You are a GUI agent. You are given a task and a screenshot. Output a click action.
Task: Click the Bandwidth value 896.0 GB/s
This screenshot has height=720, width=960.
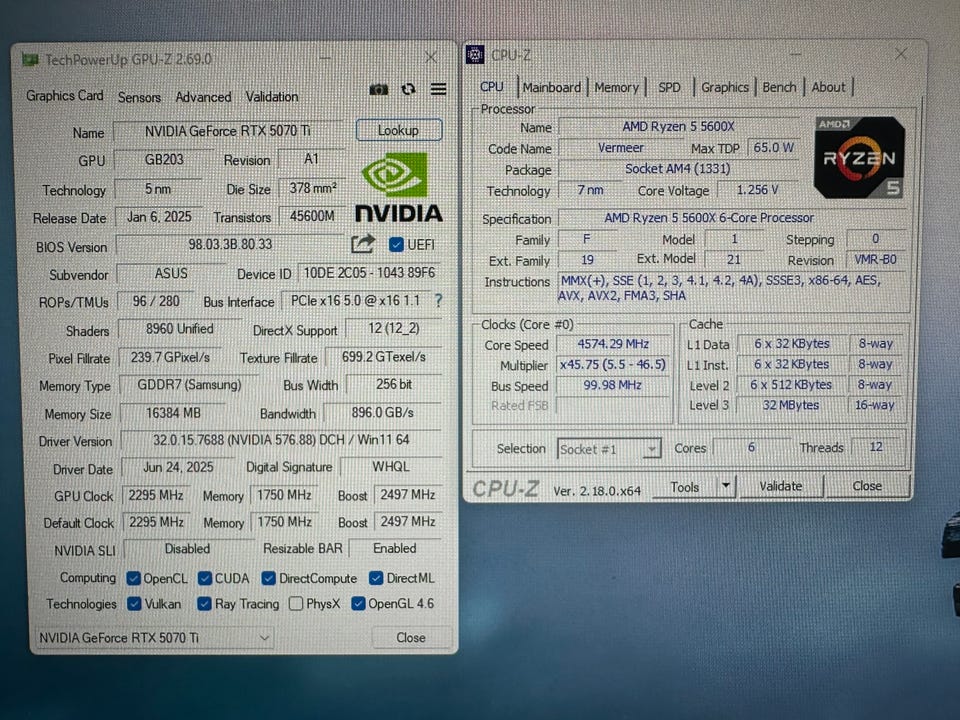pyautogui.click(x=383, y=413)
